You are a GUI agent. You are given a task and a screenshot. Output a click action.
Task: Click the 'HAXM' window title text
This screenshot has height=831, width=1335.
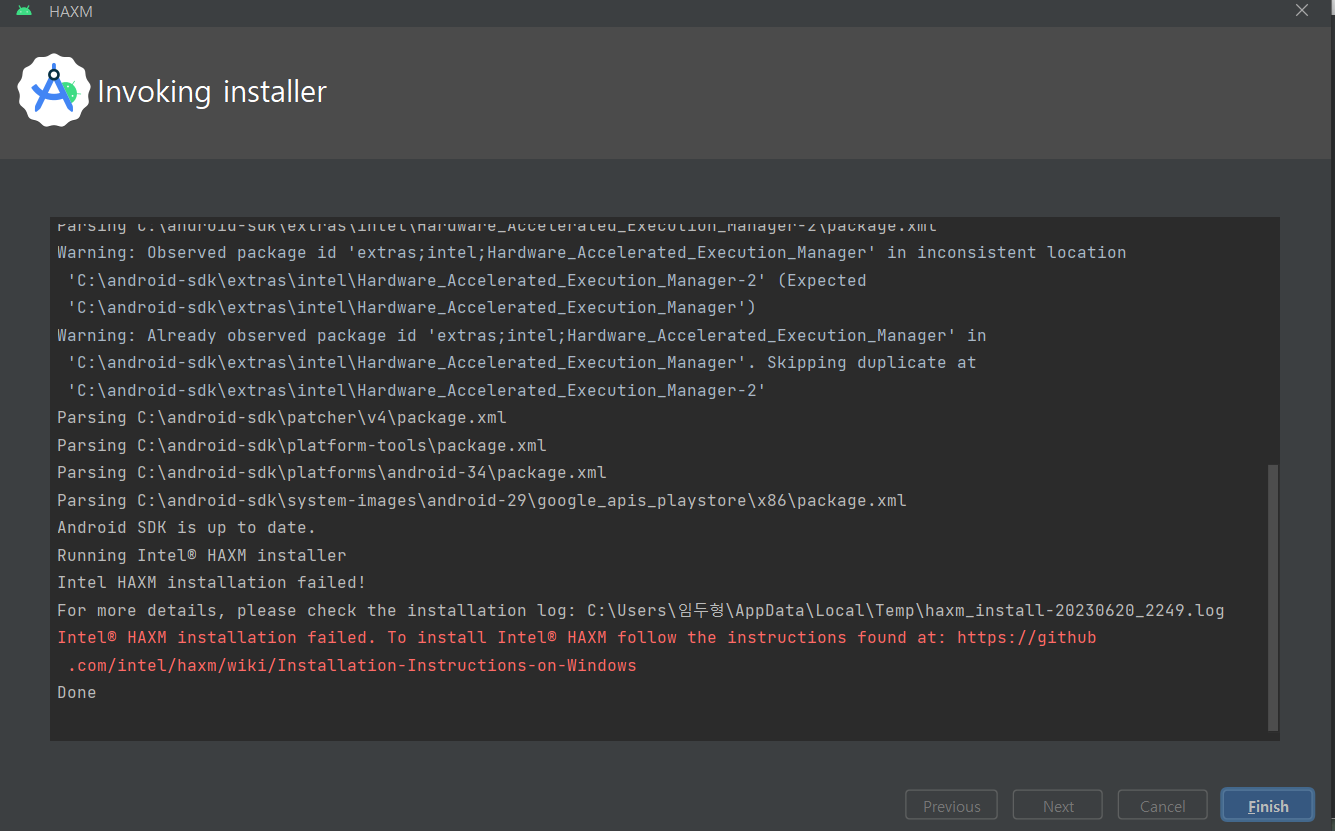coord(71,12)
